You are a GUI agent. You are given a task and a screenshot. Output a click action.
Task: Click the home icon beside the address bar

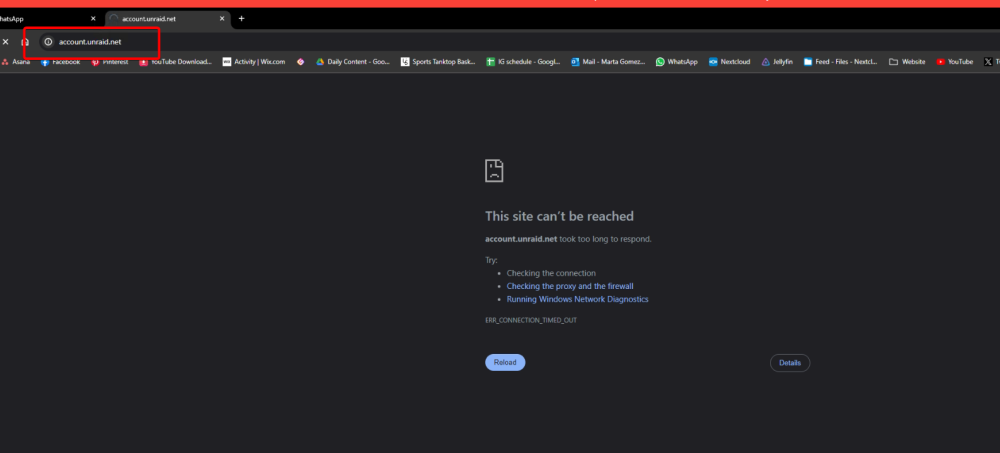click(26, 41)
